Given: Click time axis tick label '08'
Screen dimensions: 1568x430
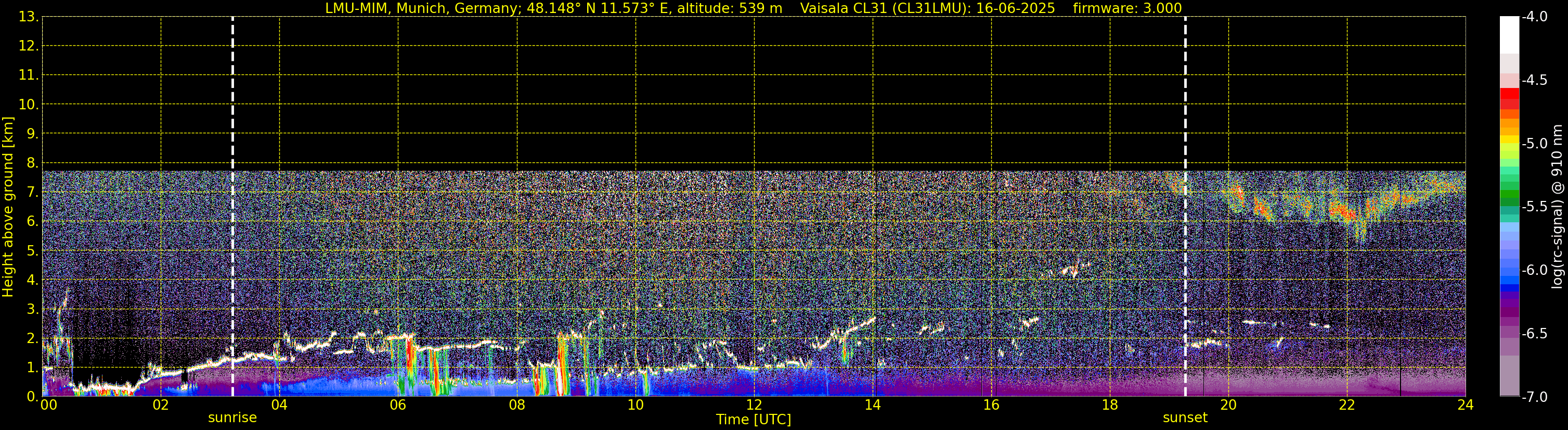Looking at the screenshot, I should (517, 405).
